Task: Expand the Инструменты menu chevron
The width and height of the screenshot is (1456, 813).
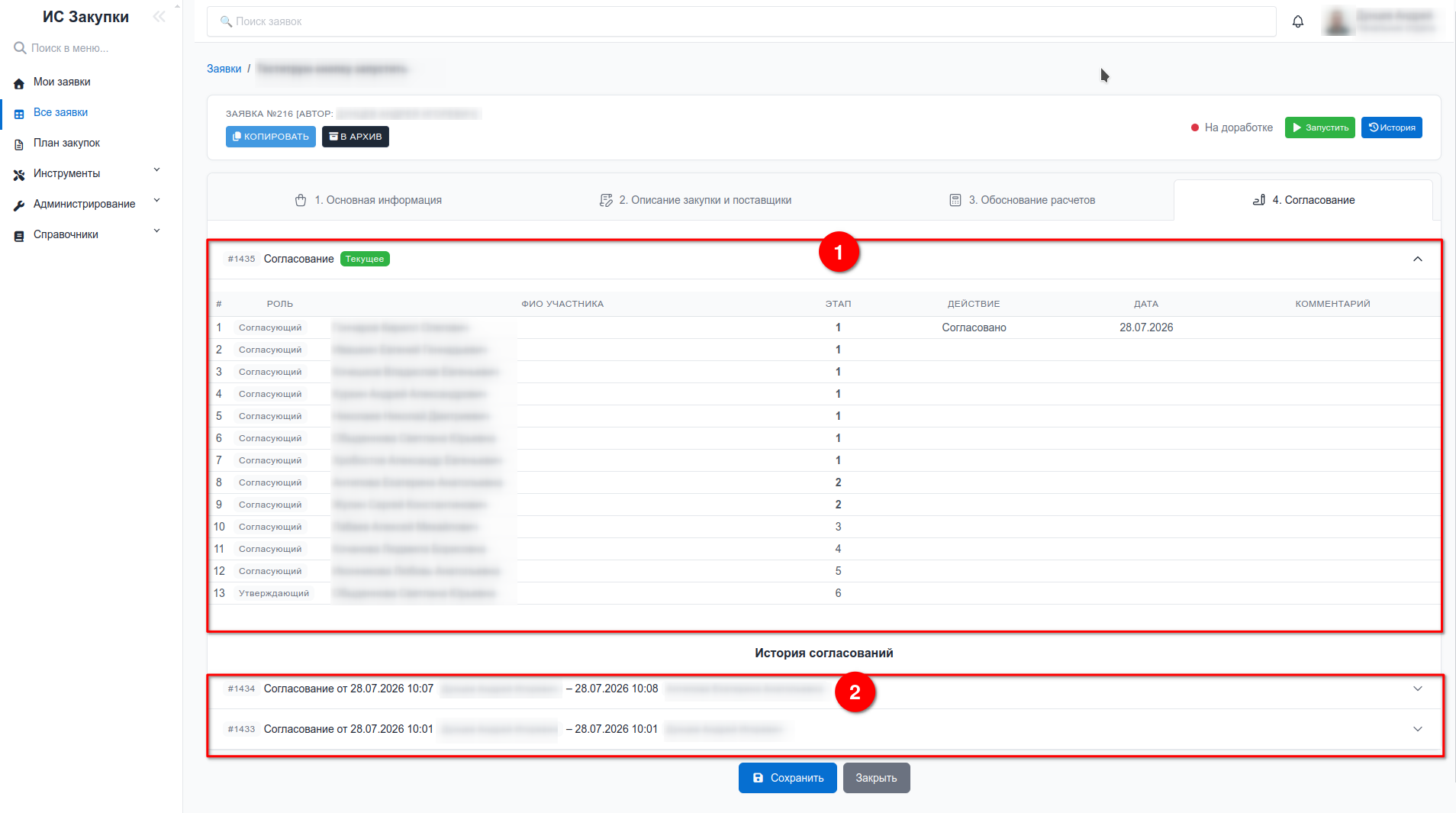Action: [x=157, y=170]
